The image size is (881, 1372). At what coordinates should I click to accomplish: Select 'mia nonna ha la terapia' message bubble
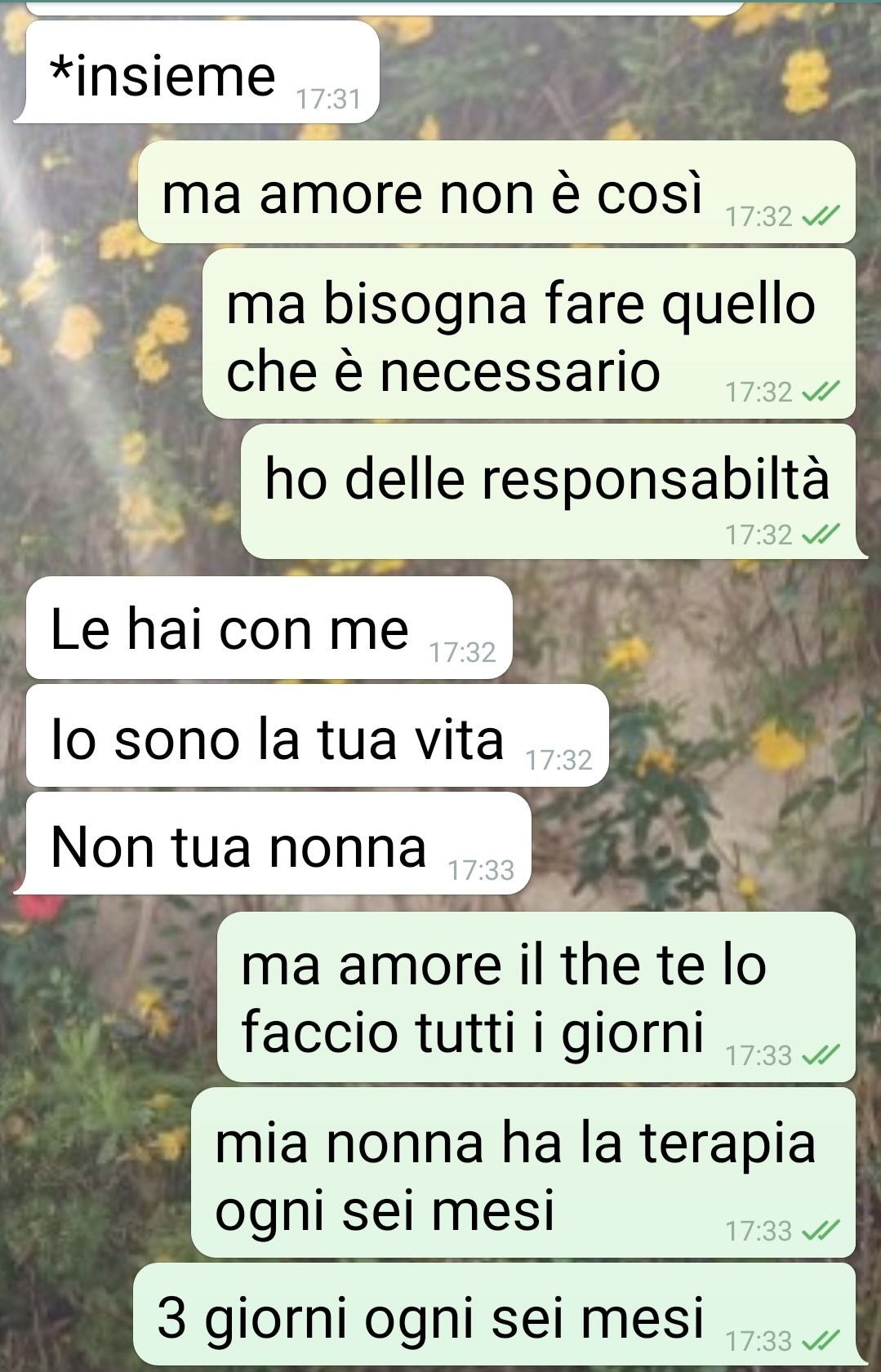click(523, 1173)
